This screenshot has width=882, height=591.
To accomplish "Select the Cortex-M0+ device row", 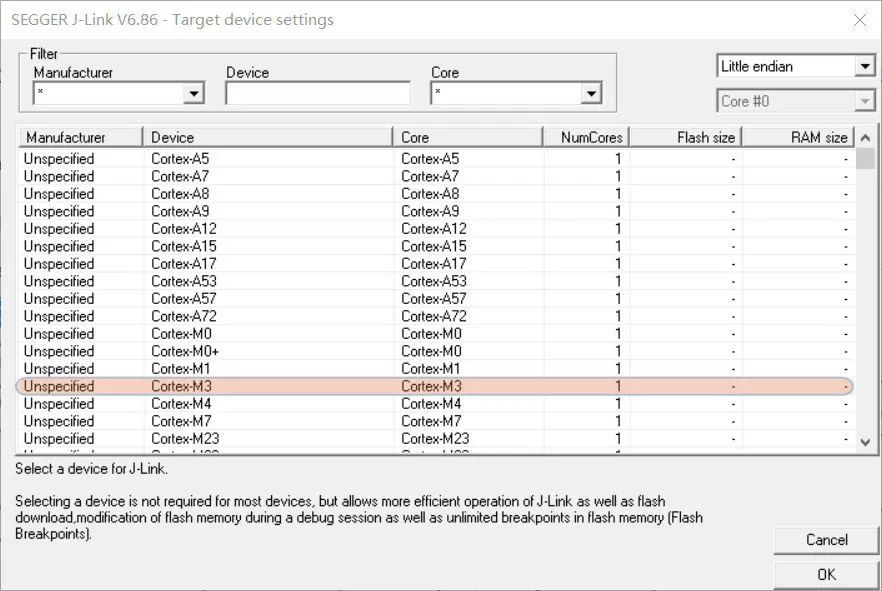I will click(x=436, y=351).
